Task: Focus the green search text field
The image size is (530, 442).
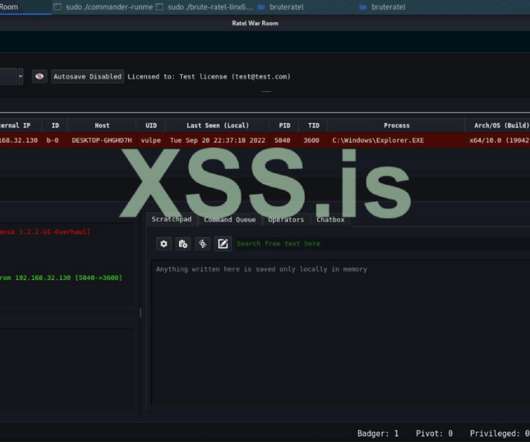Action: pyautogui.click(x=382, y=244)
